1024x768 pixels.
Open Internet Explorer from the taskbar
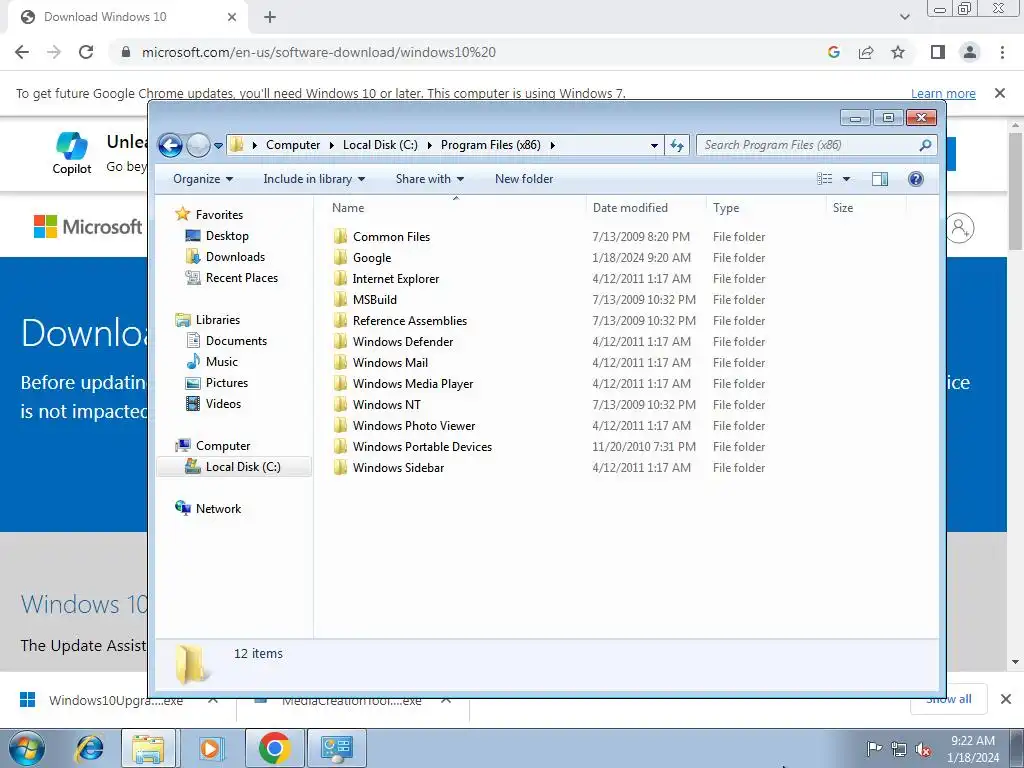coord(89,748)
